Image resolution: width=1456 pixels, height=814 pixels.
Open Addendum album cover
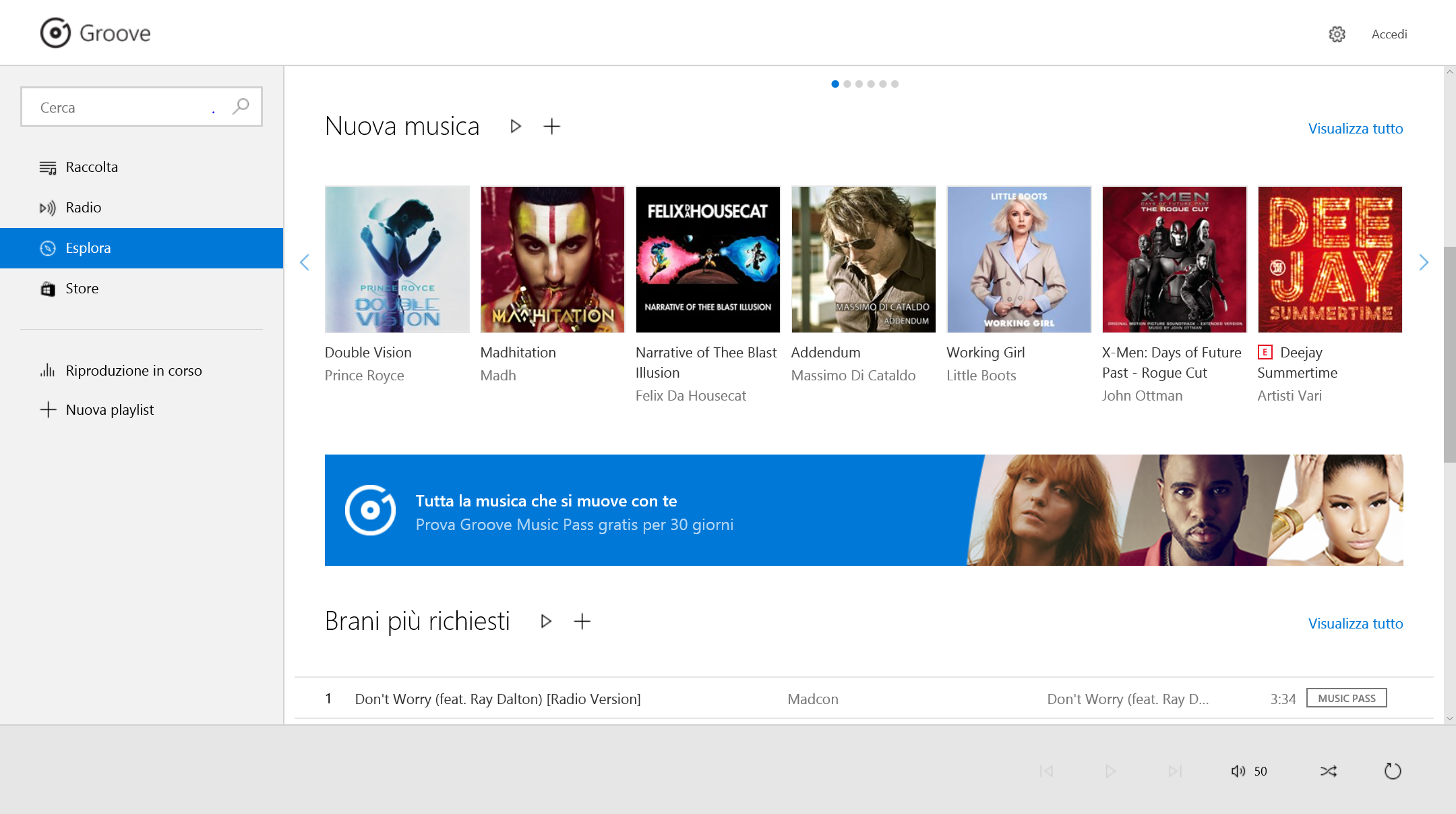863,260
